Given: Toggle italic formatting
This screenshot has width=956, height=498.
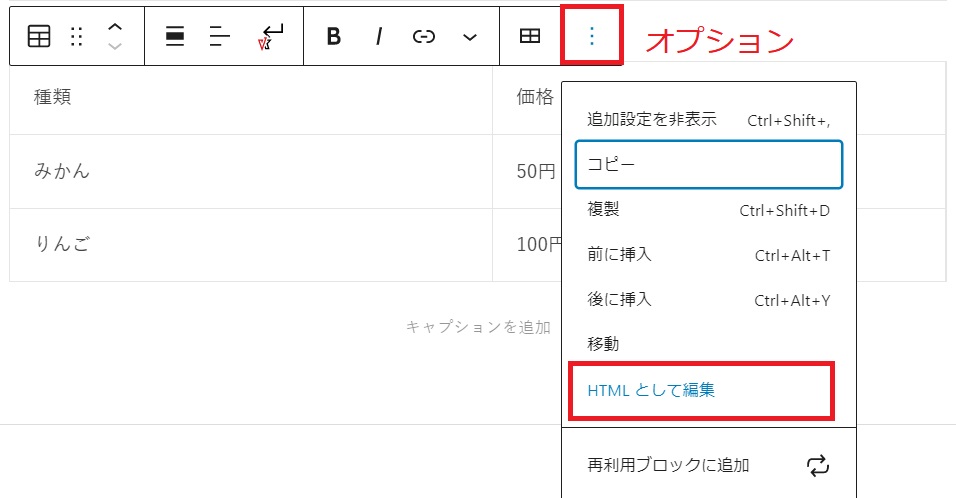Looking at the screenshot, I should coord(379,37).
